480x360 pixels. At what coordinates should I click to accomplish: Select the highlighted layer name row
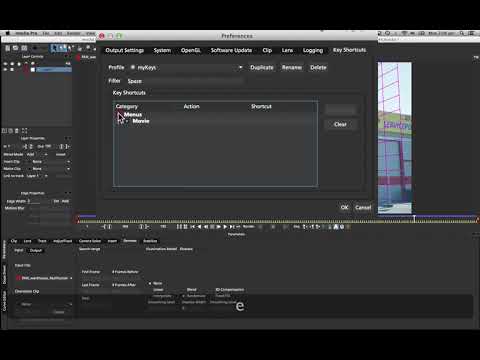click(54, 70)
